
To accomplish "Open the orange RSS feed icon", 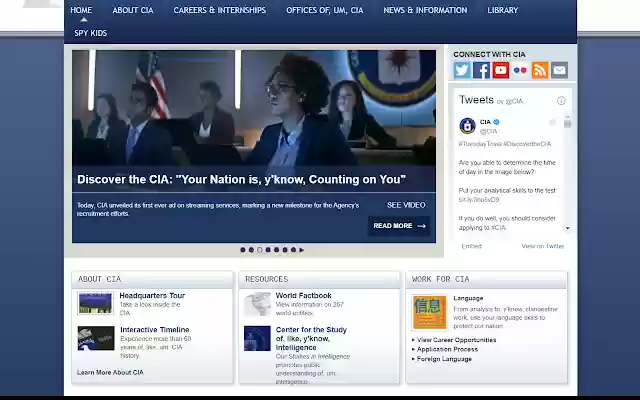I will [540, 70].
